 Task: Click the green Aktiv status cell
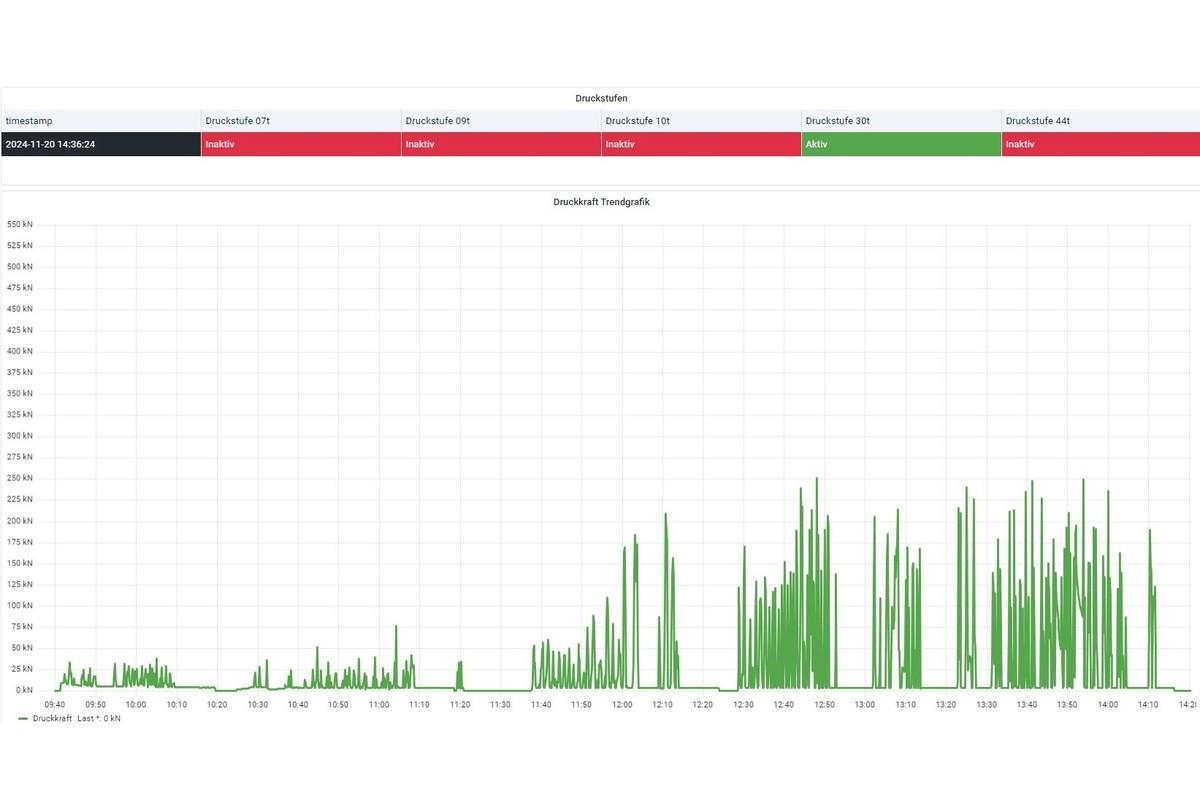click(x=900, y=144)
